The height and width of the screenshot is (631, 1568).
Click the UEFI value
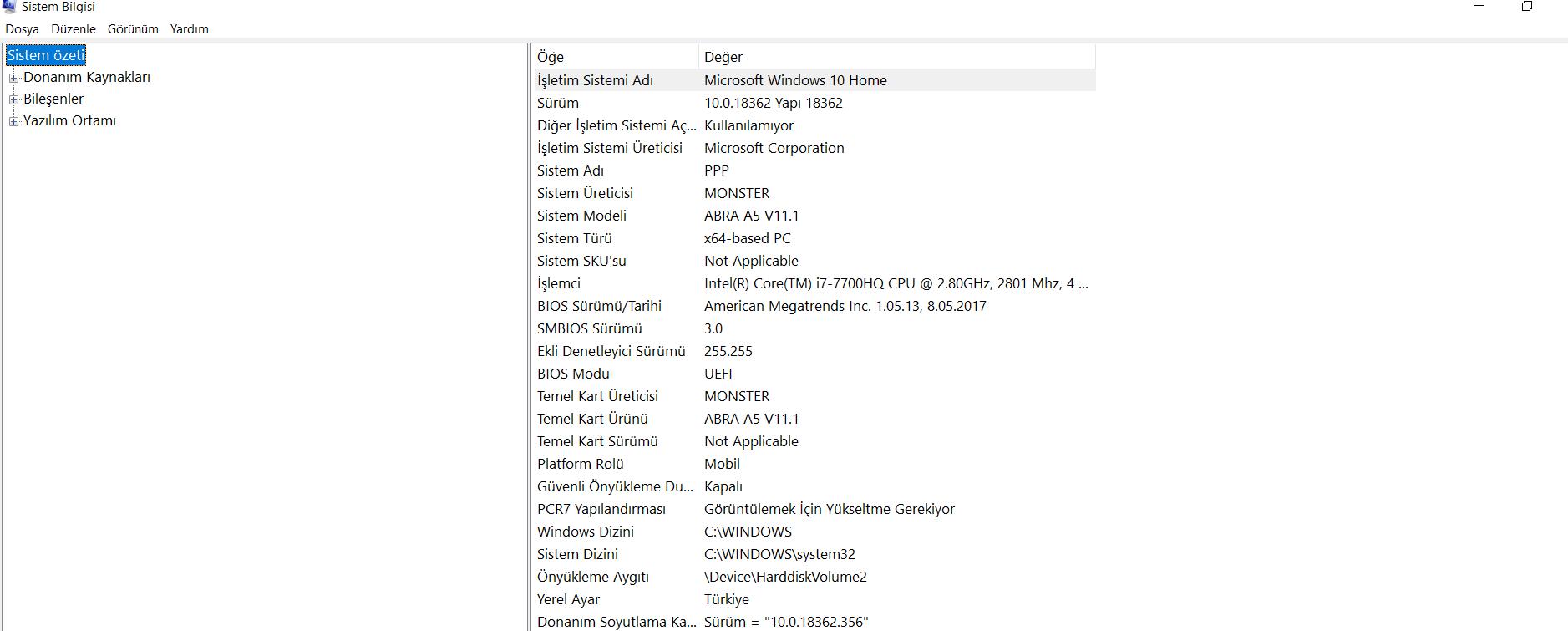click(718, 374)
